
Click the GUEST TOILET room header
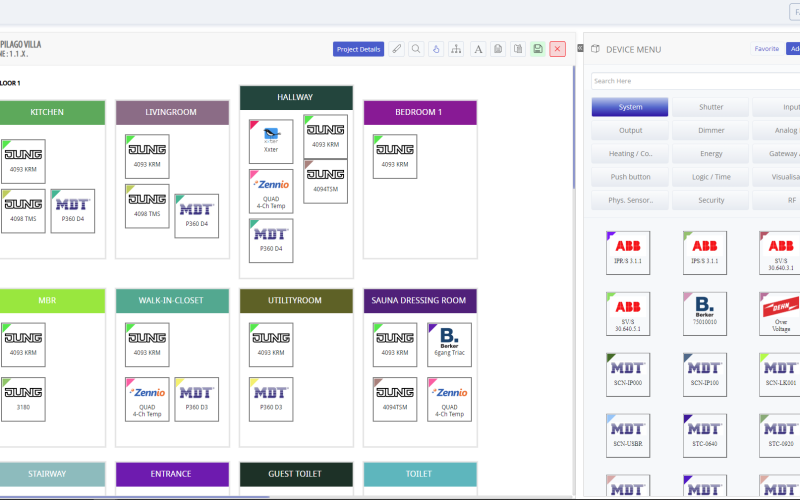296,474
